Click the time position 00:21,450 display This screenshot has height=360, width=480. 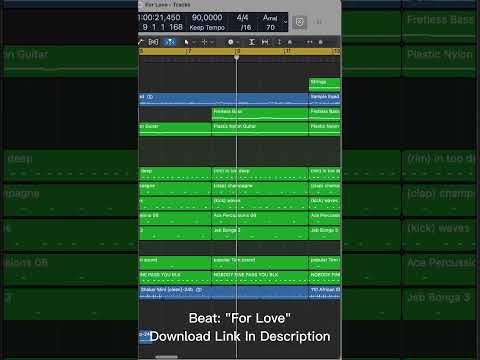[160, 17]
